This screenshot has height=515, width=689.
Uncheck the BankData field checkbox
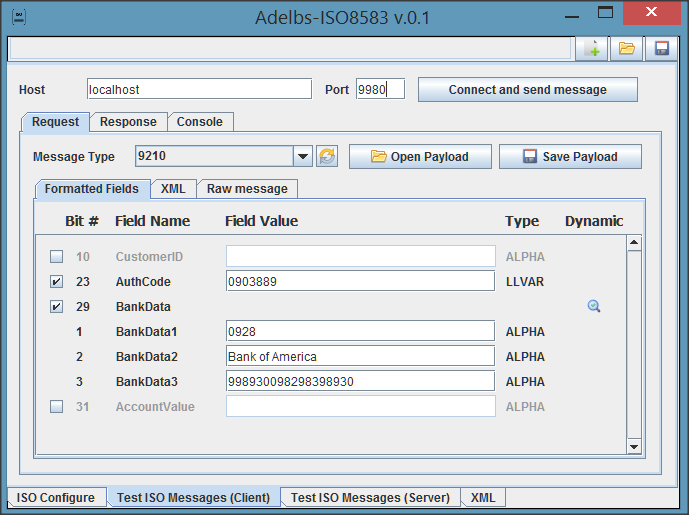(x=57, y=307)
